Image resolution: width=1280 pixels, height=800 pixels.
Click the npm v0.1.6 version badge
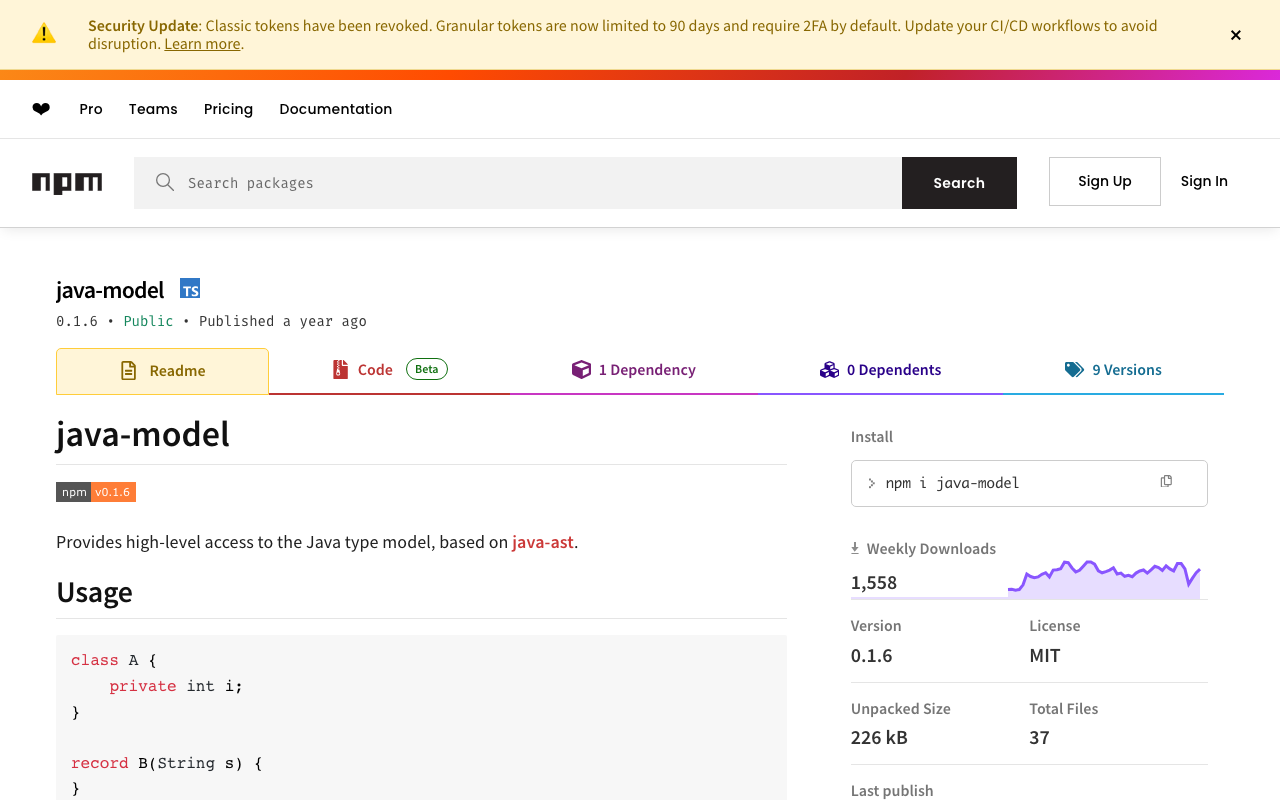[x=96, y=492]
